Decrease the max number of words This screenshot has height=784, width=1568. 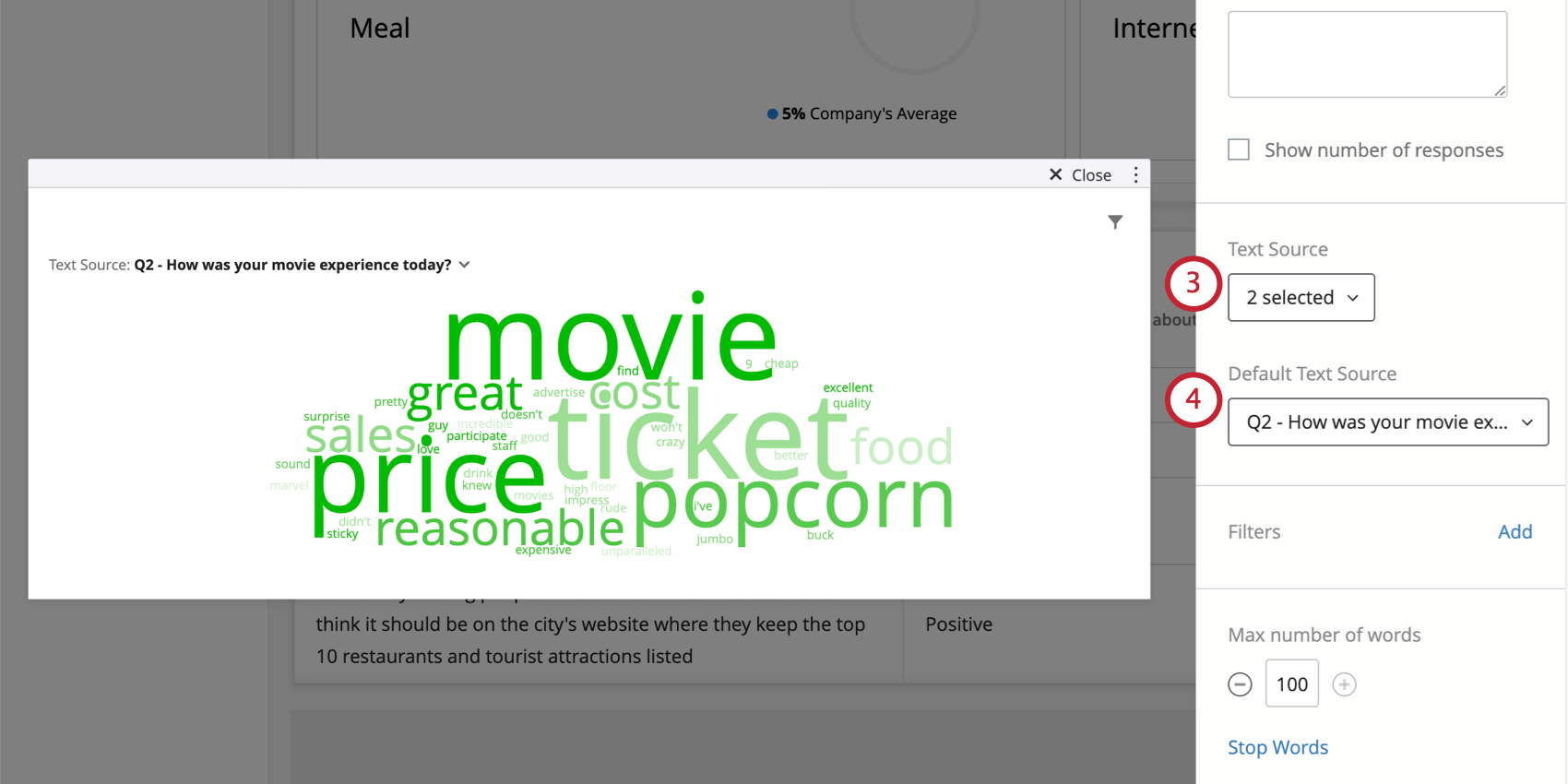coord(1240,684)
